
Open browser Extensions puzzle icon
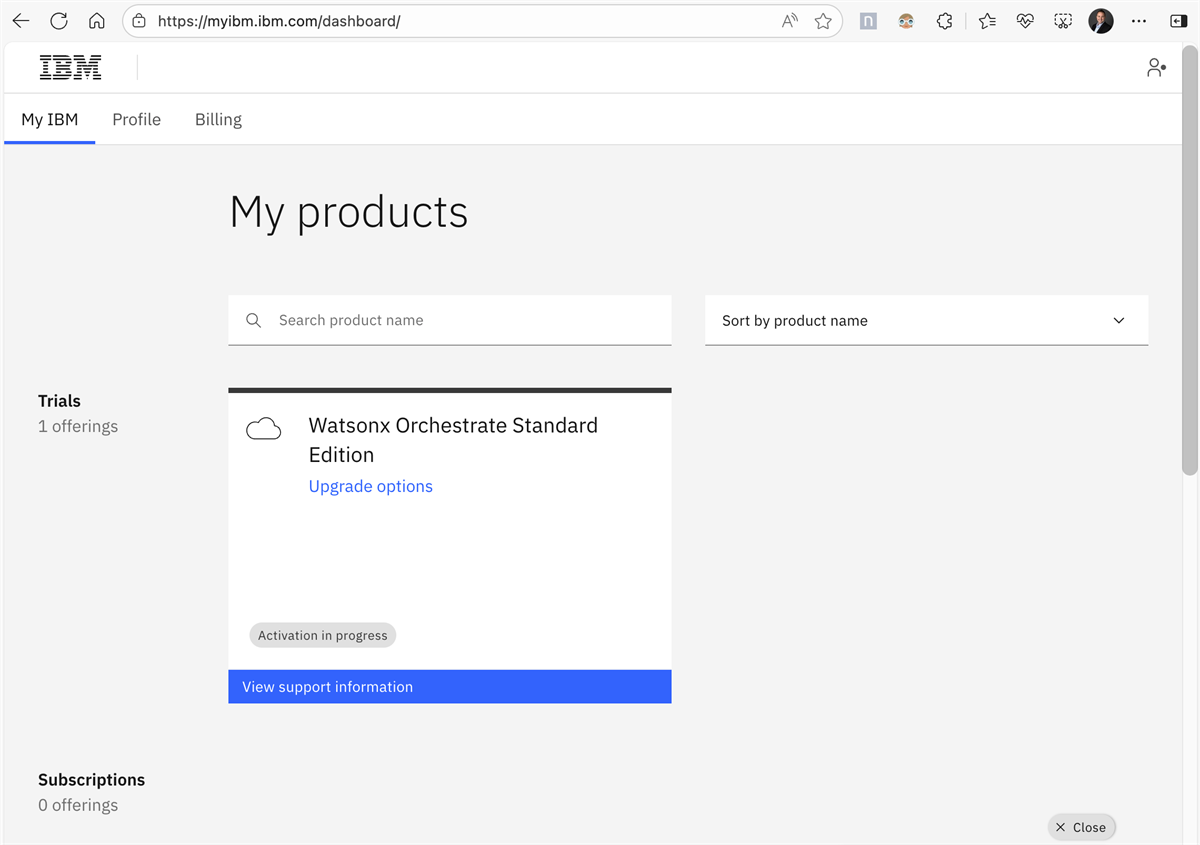(x=944, y=21)
